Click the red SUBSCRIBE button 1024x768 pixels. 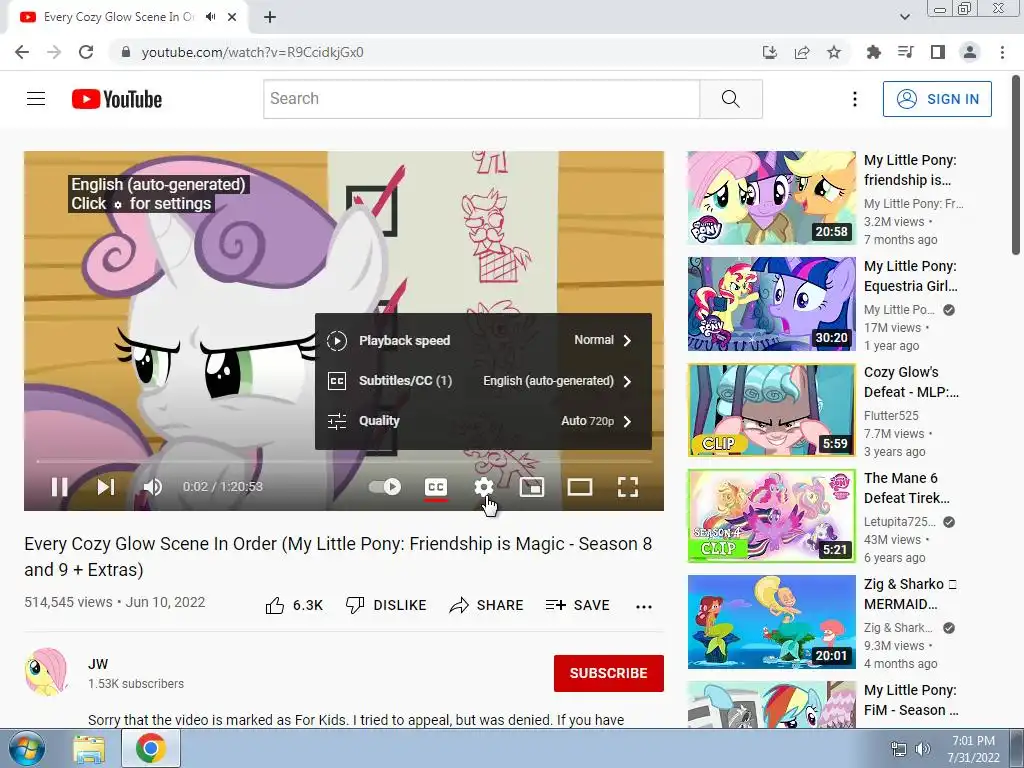(609, 673)
